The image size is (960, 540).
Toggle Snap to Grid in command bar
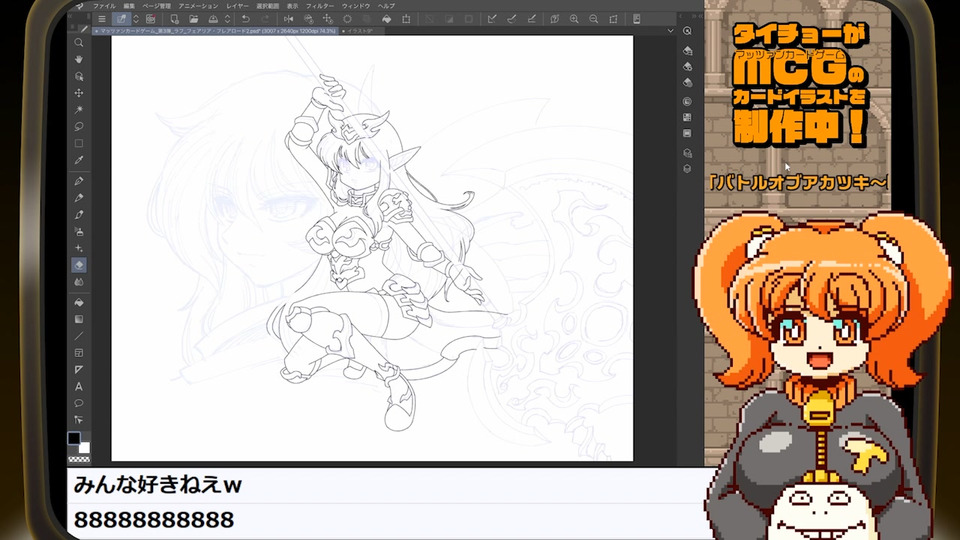coord(533,19)
